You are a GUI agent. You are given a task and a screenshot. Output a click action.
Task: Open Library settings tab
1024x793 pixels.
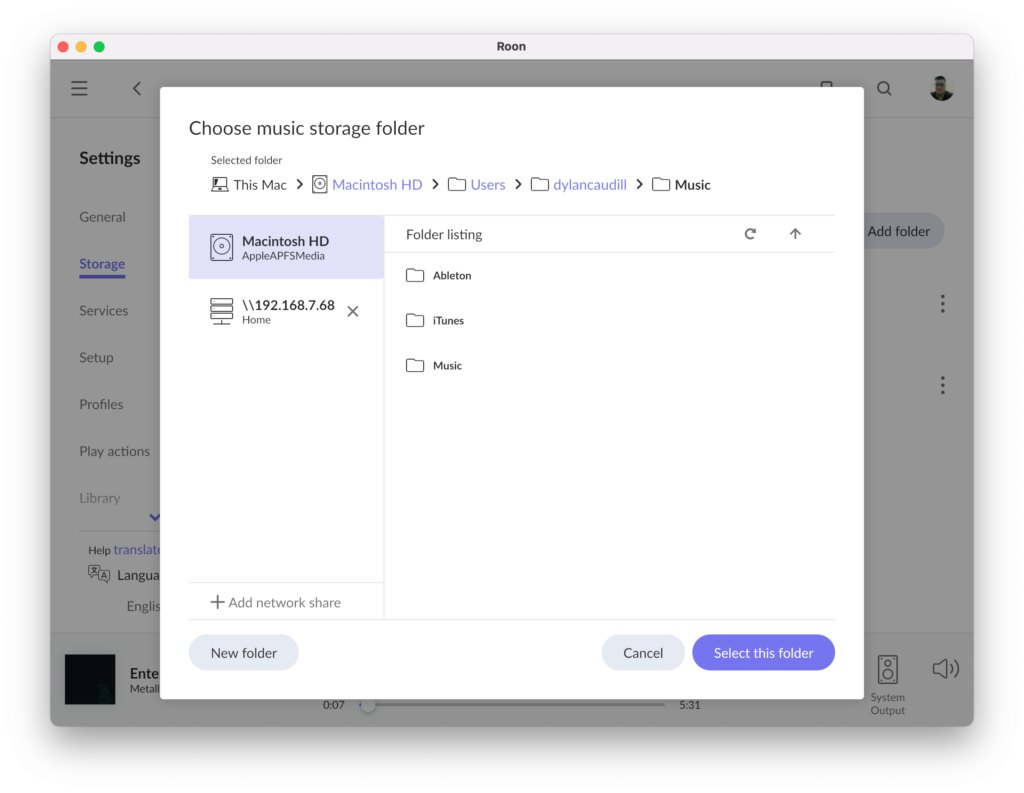[x=100, y=498]
